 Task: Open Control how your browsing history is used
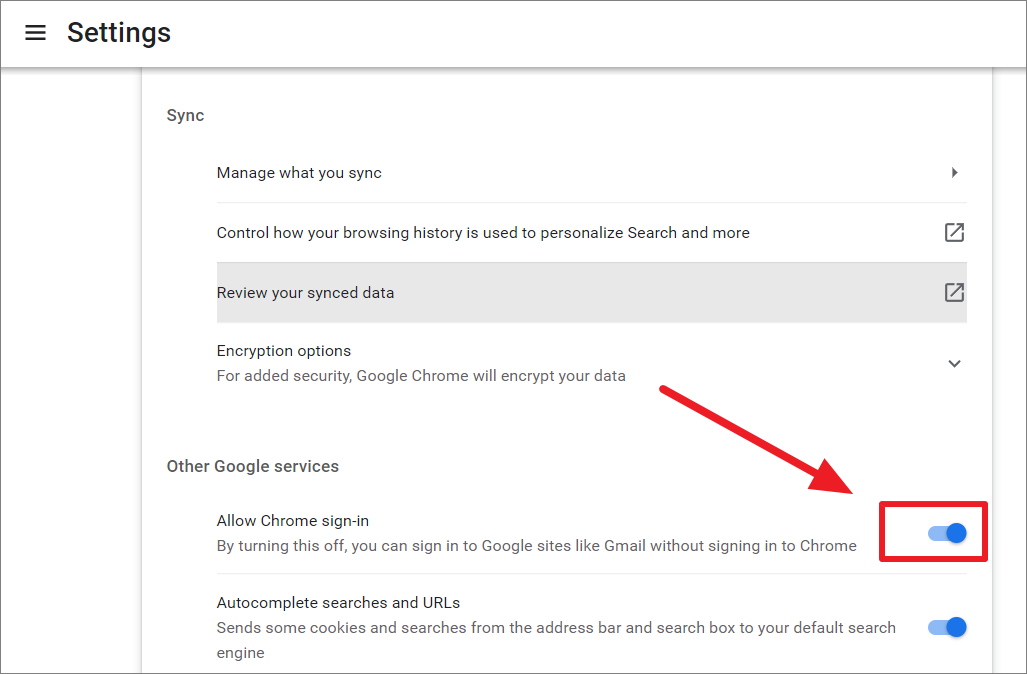click(591, 233)
